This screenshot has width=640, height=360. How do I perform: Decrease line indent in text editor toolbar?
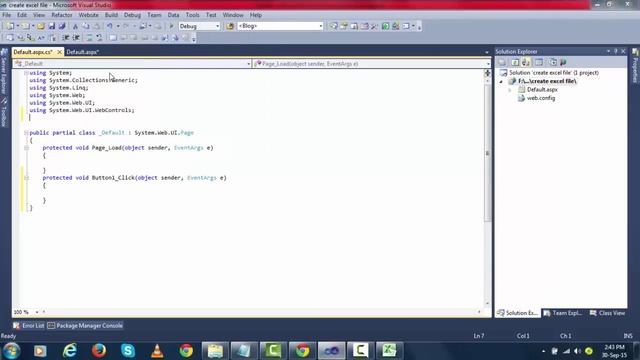[x=66, y=38]
